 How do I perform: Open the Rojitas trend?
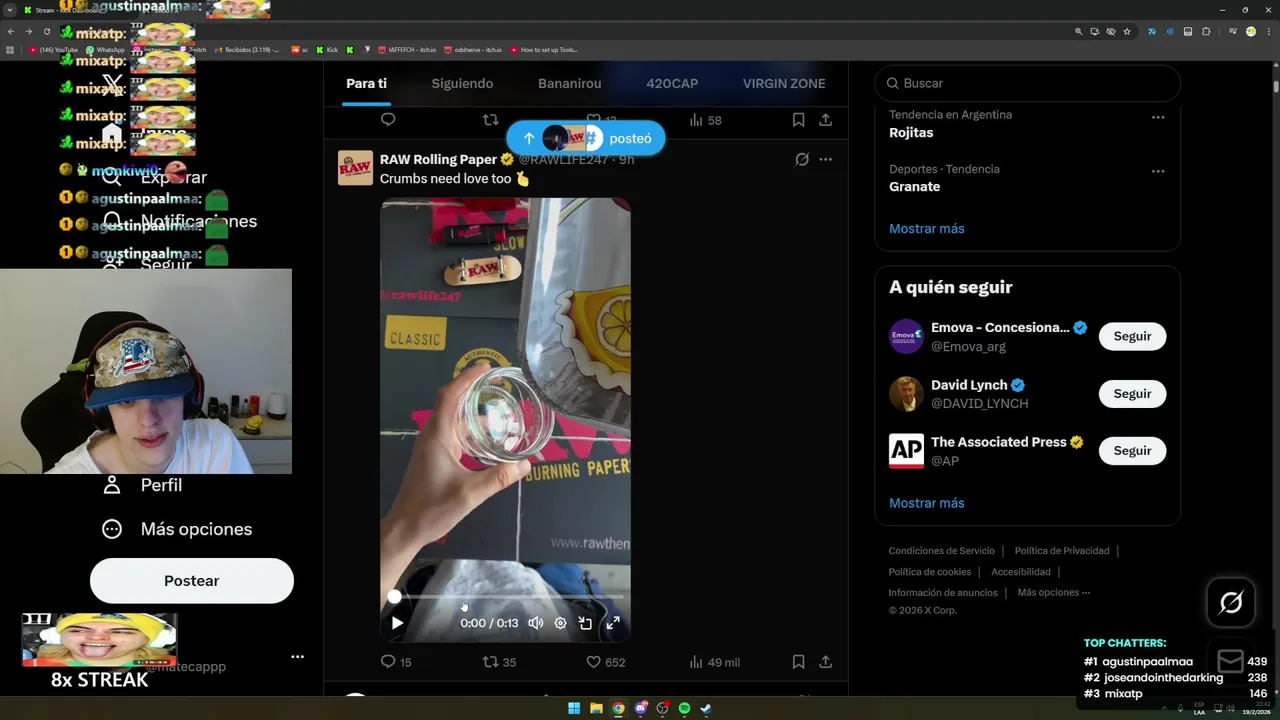click(911, 133)
